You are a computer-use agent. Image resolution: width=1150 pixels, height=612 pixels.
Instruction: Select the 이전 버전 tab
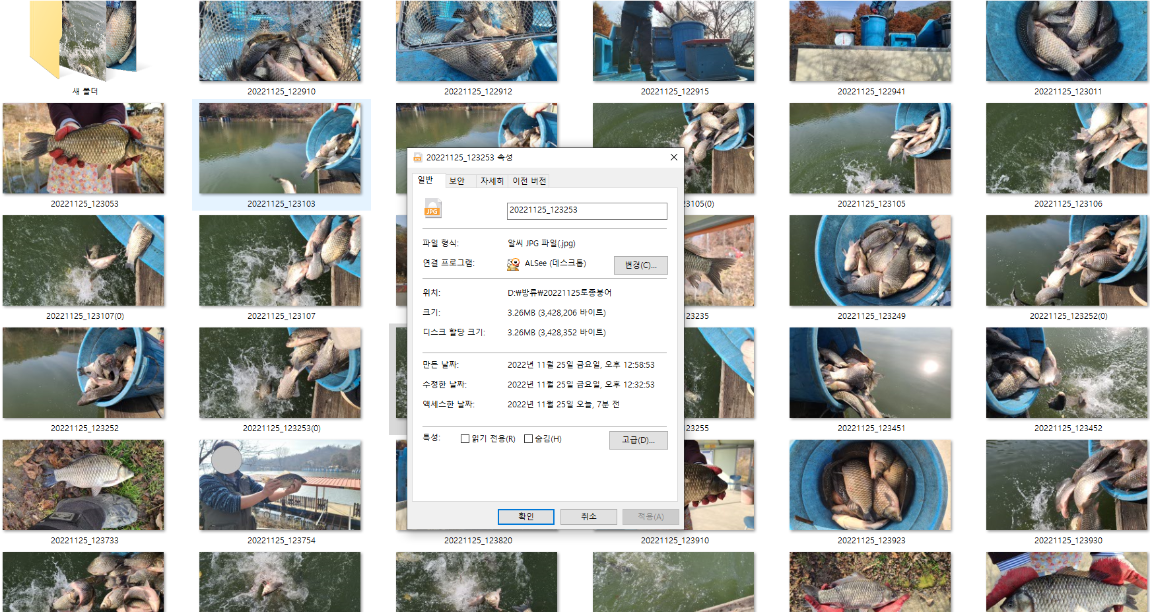(x=529, y=181)
